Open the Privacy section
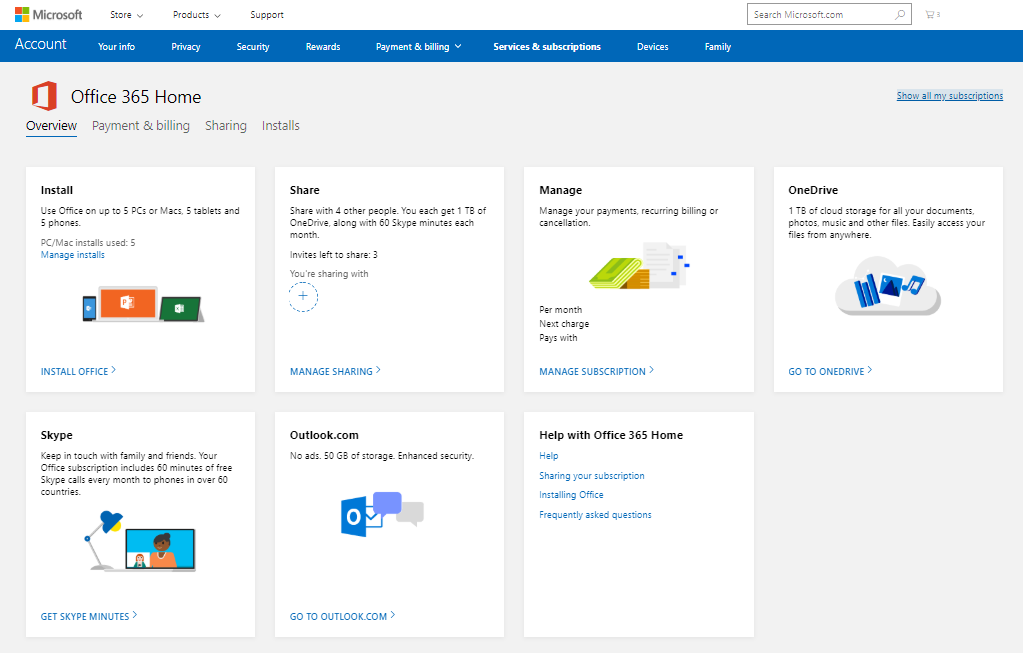The height and width of the screenshot is (653, 1023). coord(186,46)
